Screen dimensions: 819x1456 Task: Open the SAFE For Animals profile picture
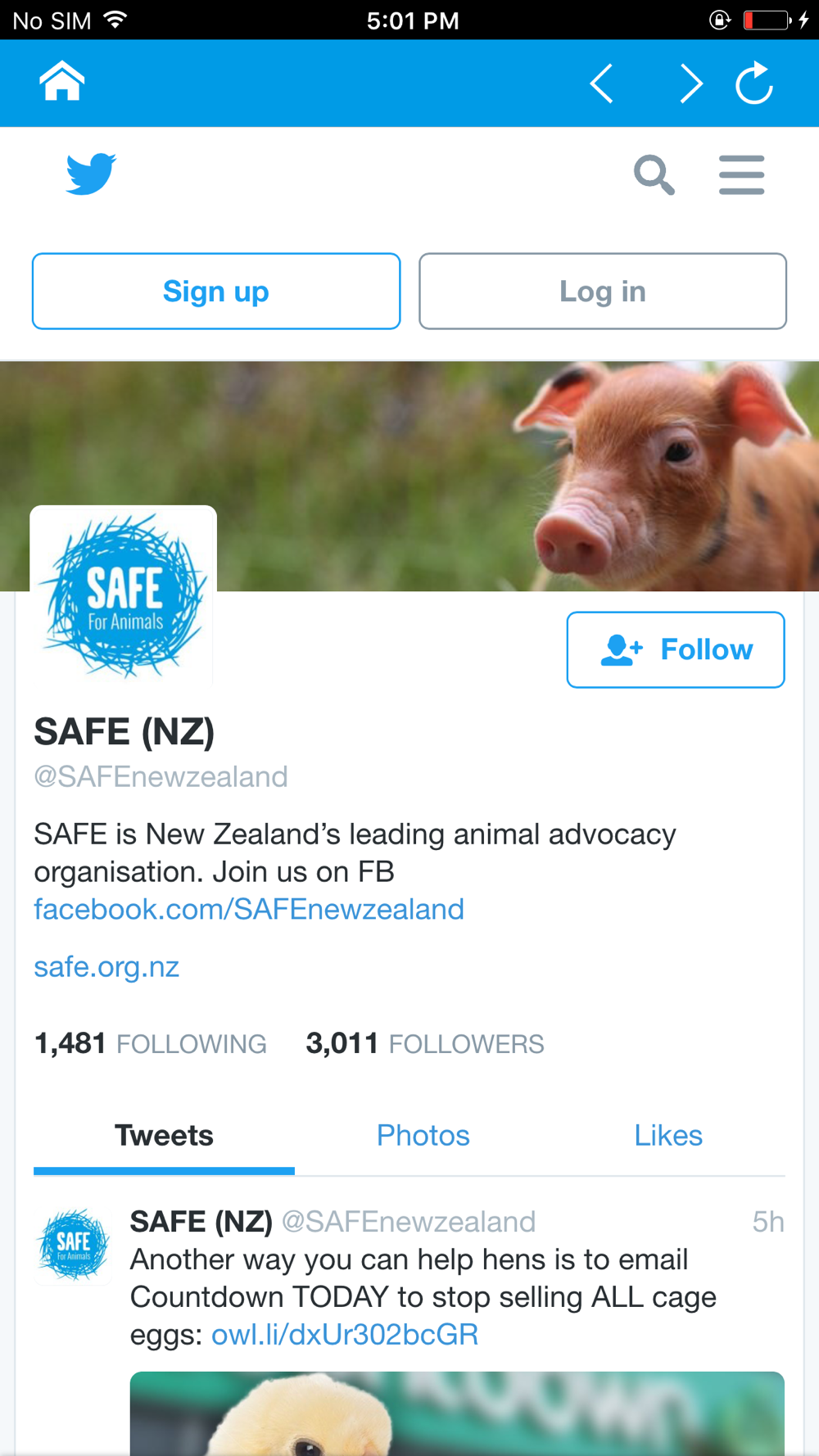pyautogui.click(x=124, y=597)
